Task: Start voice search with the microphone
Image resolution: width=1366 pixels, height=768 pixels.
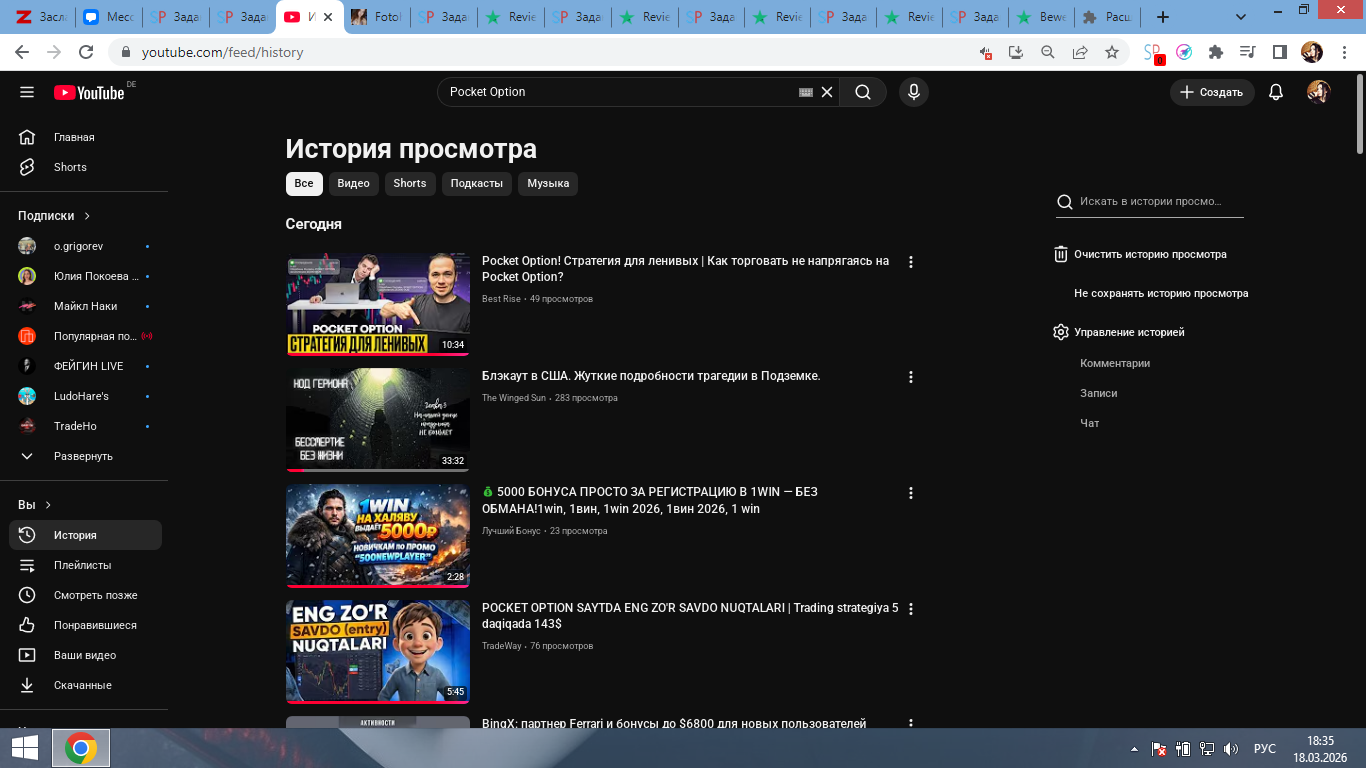Action: [x=913, y=92]
